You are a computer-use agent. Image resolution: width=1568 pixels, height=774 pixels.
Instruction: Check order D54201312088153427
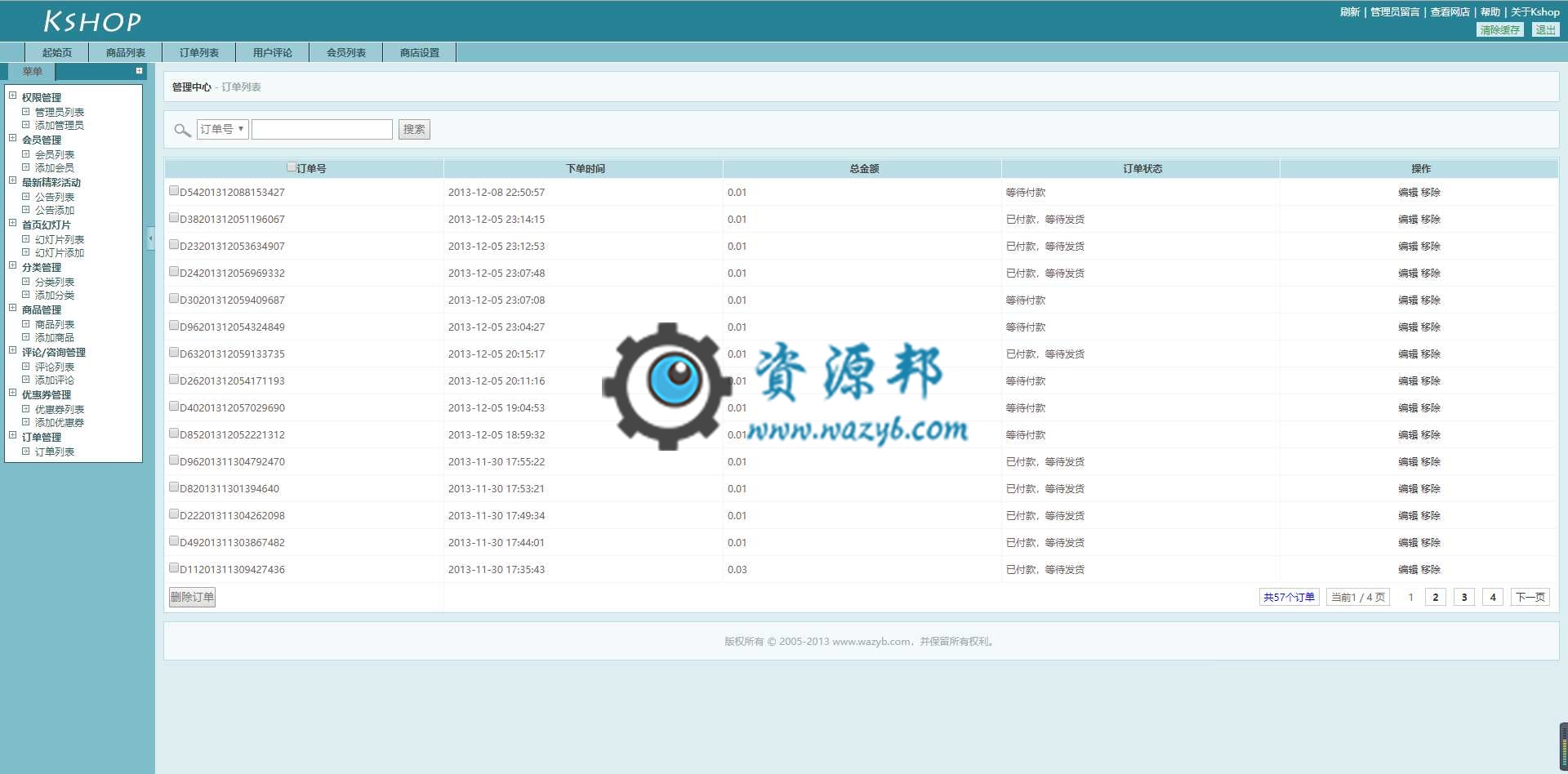pyautogui.click(x=174, y=191)
